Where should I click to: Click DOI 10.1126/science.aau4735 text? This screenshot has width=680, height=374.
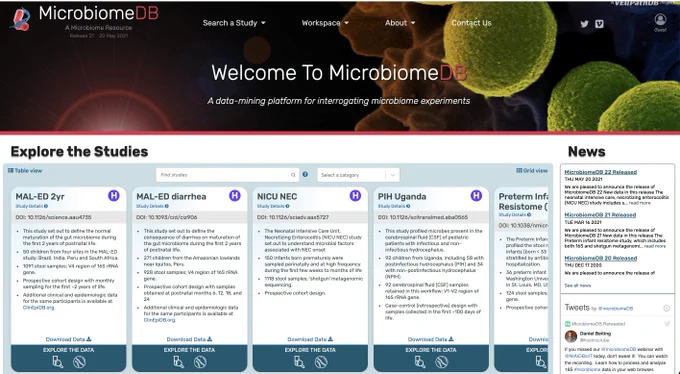click(53, 217)
